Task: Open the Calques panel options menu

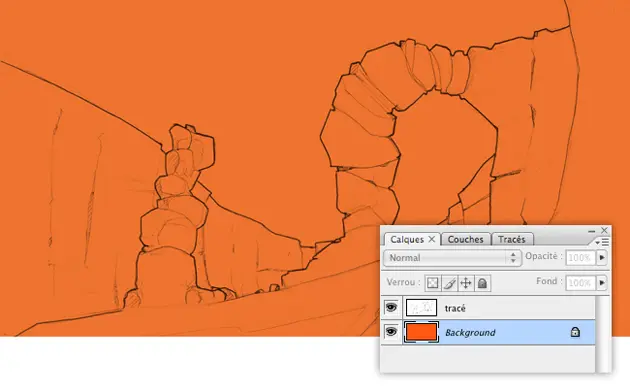Action: point(602,242)
